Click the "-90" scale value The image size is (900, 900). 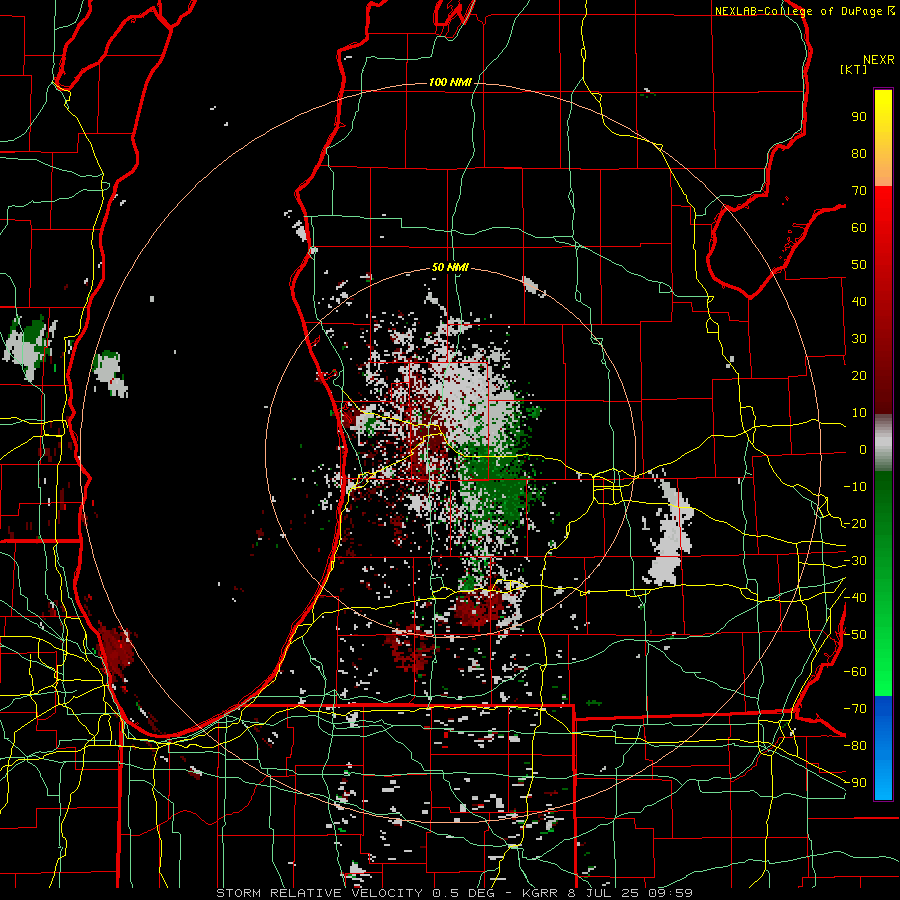855,783
